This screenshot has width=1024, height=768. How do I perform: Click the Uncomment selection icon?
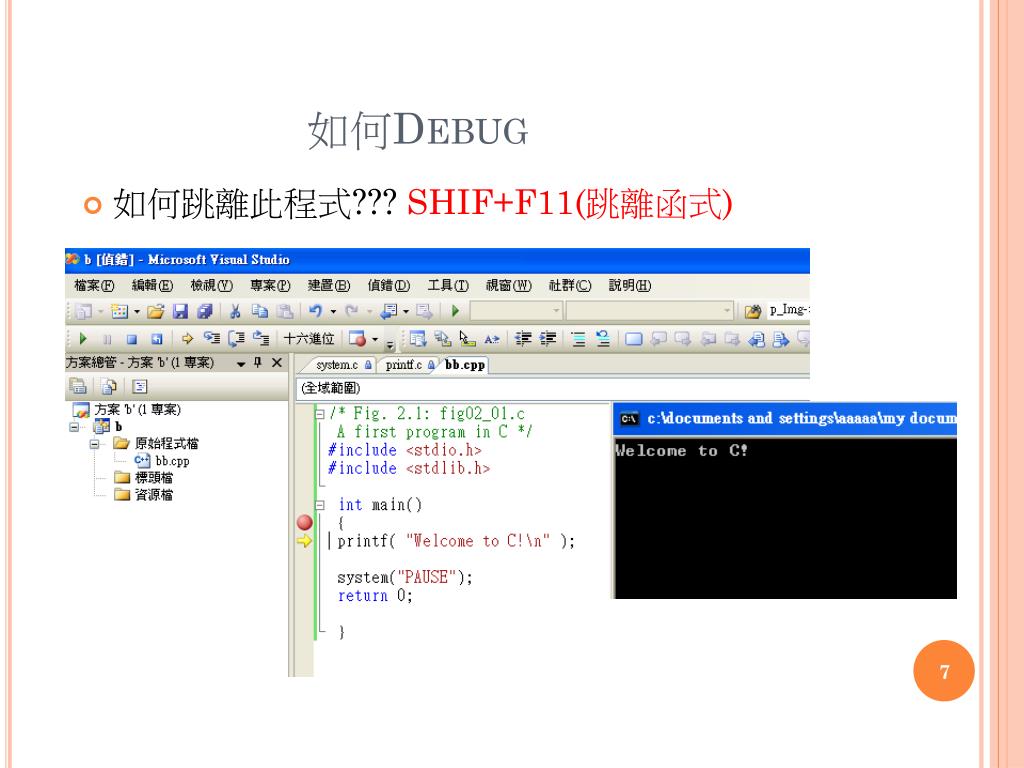(602, 338)
